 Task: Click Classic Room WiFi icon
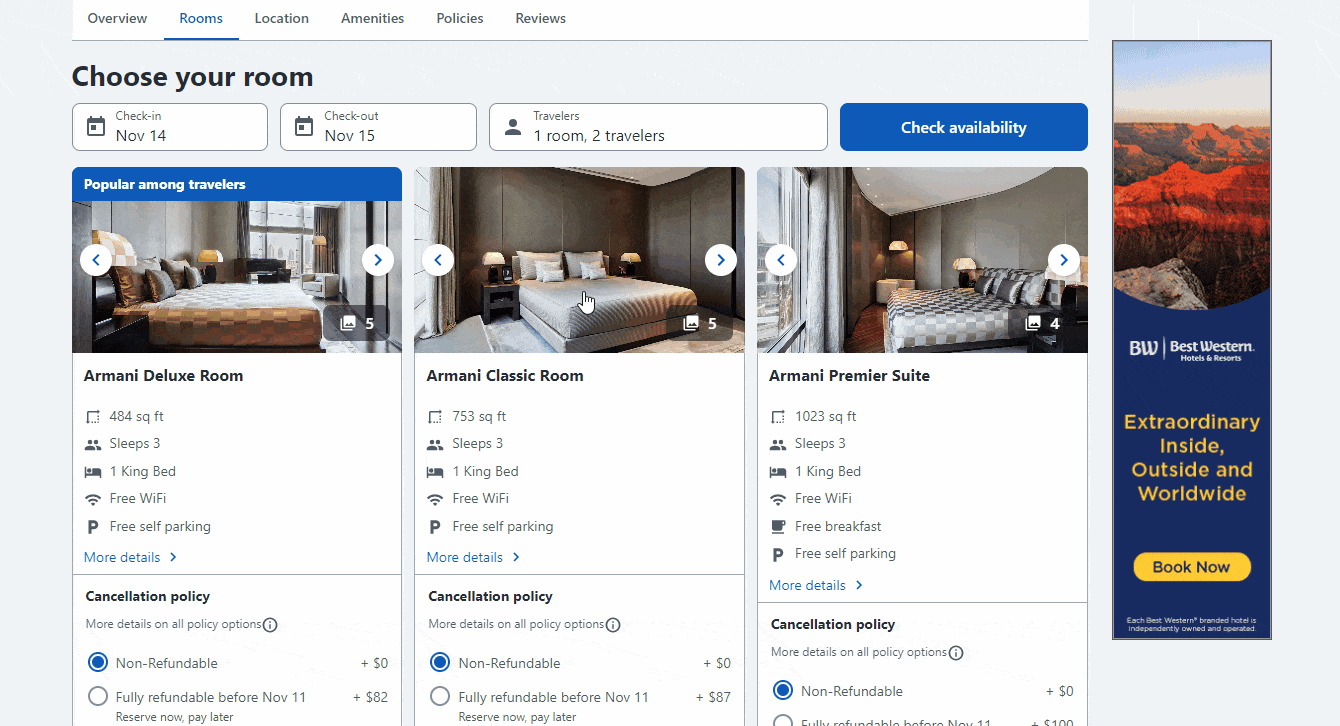(435, 499)
